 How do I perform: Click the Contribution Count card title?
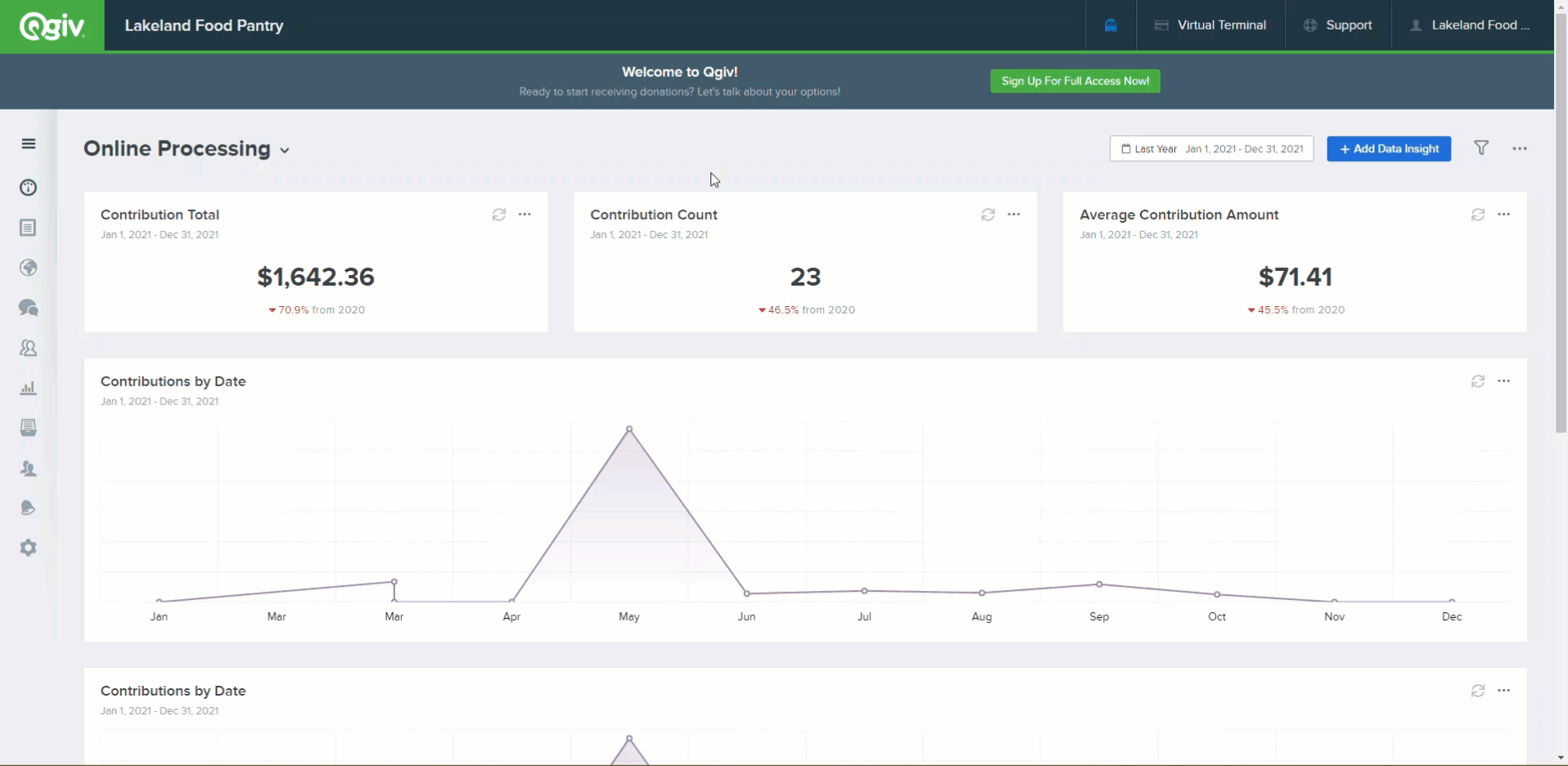click(x=654, y=214)
